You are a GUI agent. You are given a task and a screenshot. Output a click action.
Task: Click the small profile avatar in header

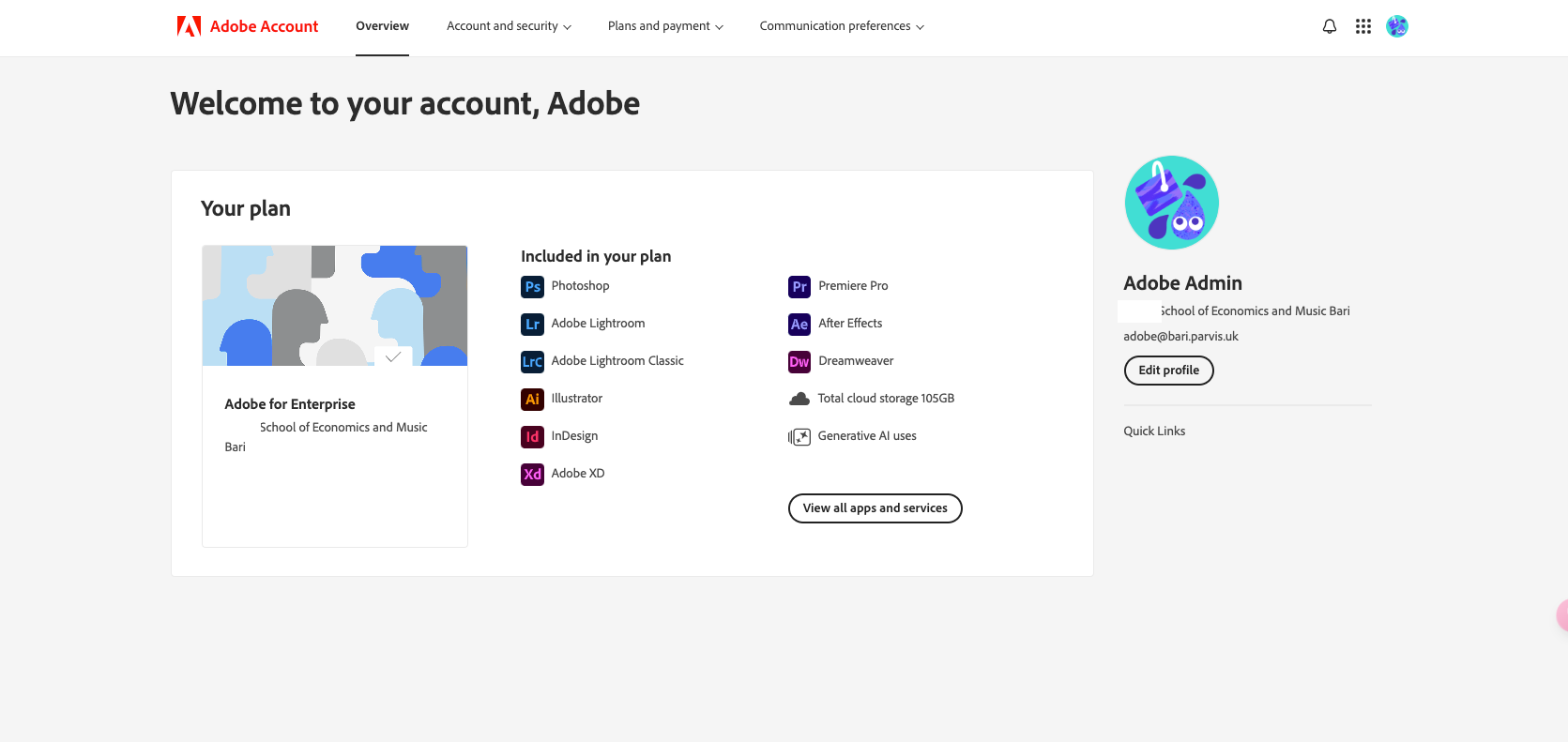pyautogui.click(x=1397, y=26)
